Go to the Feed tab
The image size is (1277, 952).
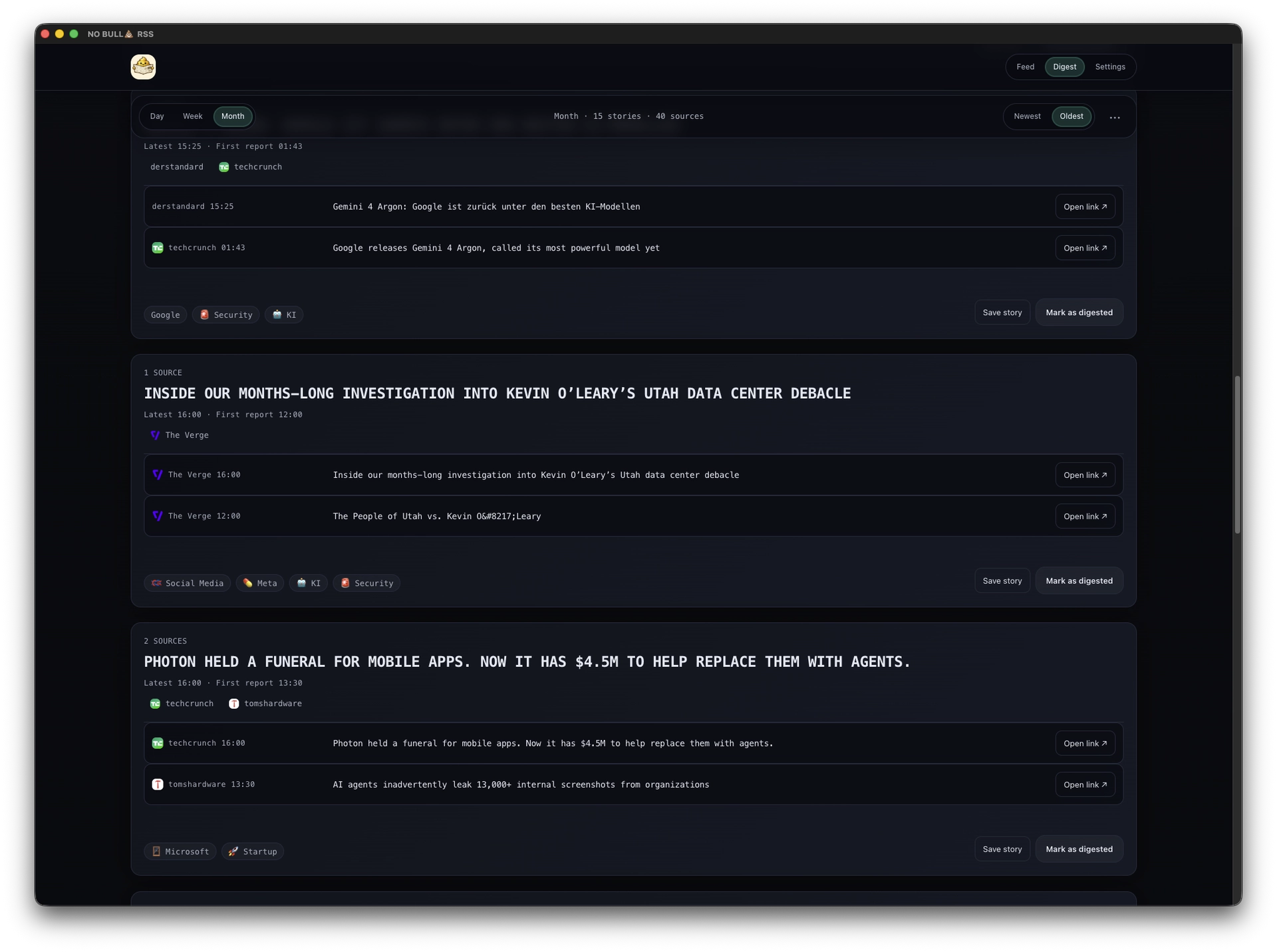[1025, 66]
